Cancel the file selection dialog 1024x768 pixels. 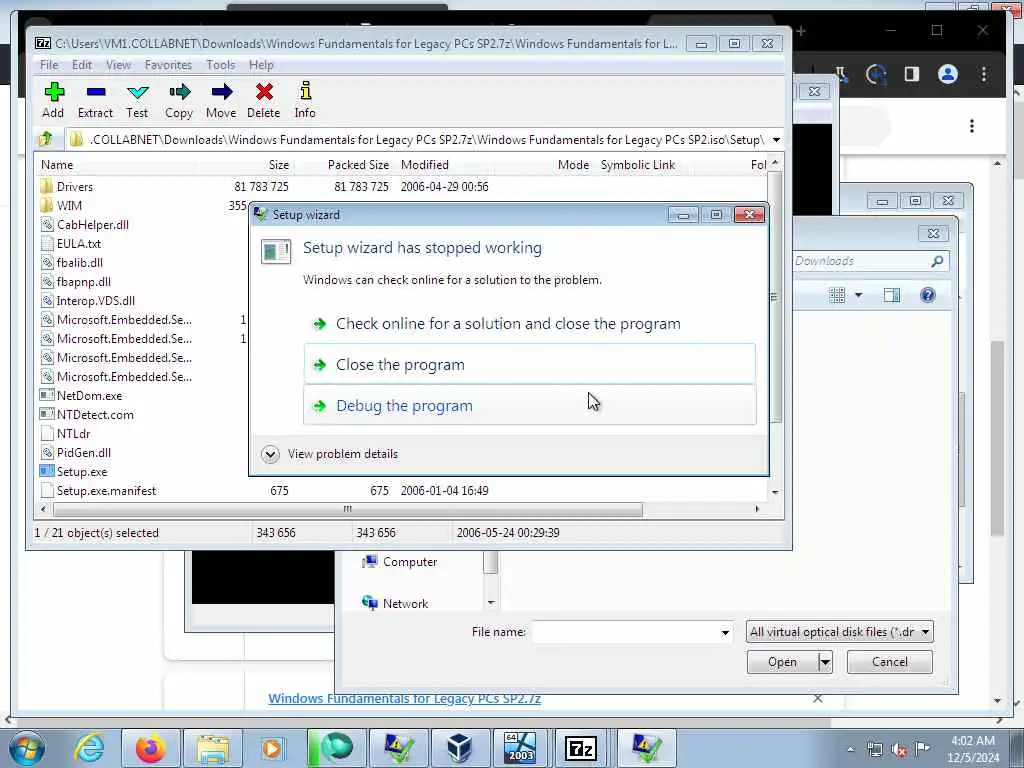tap(889, 662)
